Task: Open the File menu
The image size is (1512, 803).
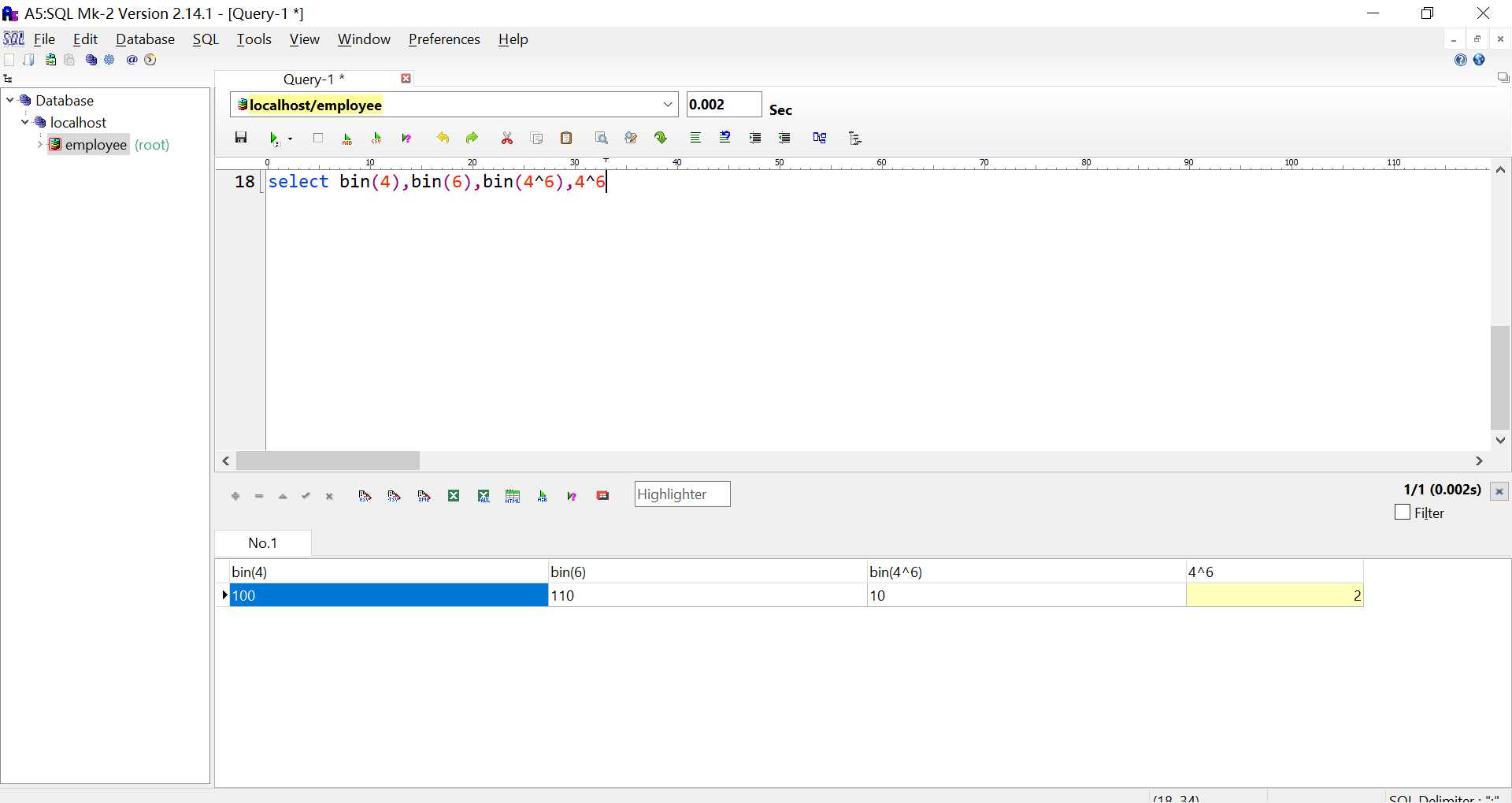Action: [x=45, y=39]
